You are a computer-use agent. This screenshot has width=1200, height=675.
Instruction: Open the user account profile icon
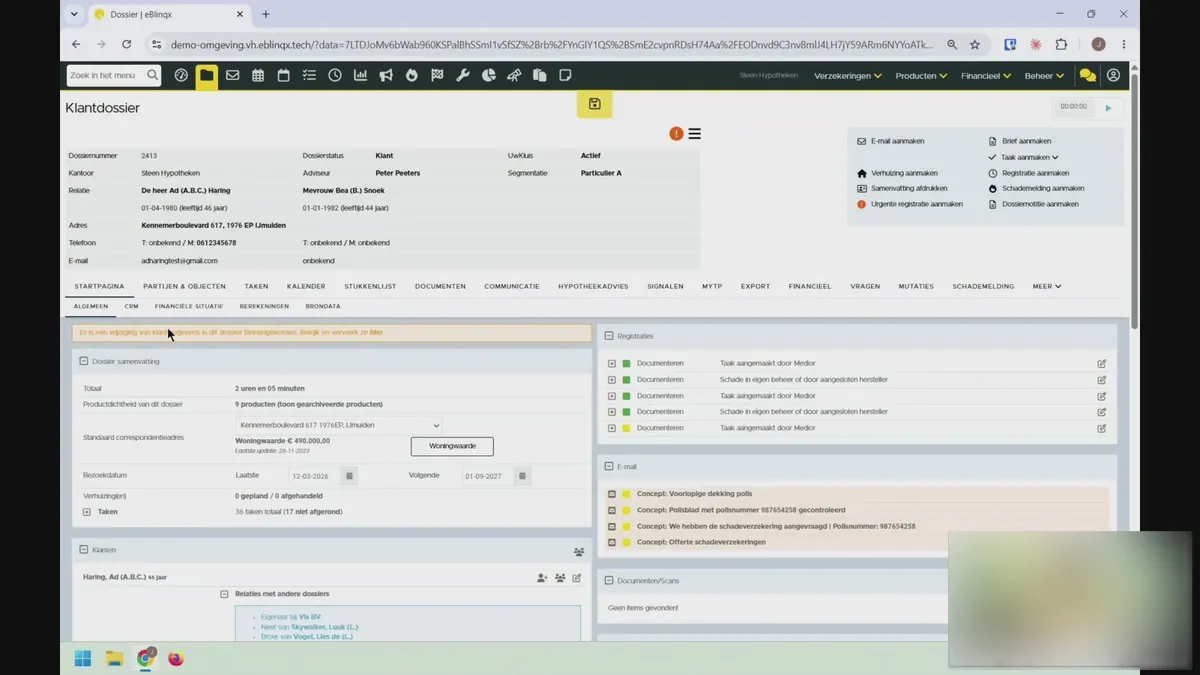tap(1113, 76)
